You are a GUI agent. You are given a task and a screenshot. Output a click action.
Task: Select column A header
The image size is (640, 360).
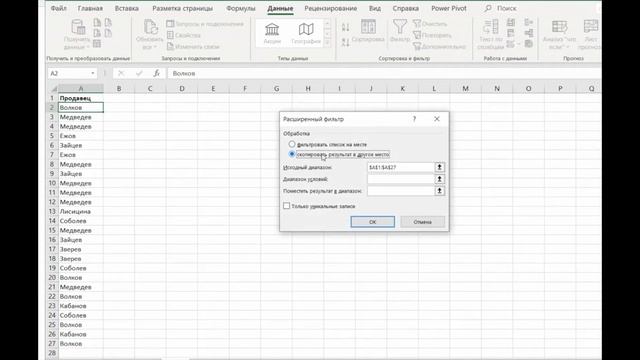[81, 89]
